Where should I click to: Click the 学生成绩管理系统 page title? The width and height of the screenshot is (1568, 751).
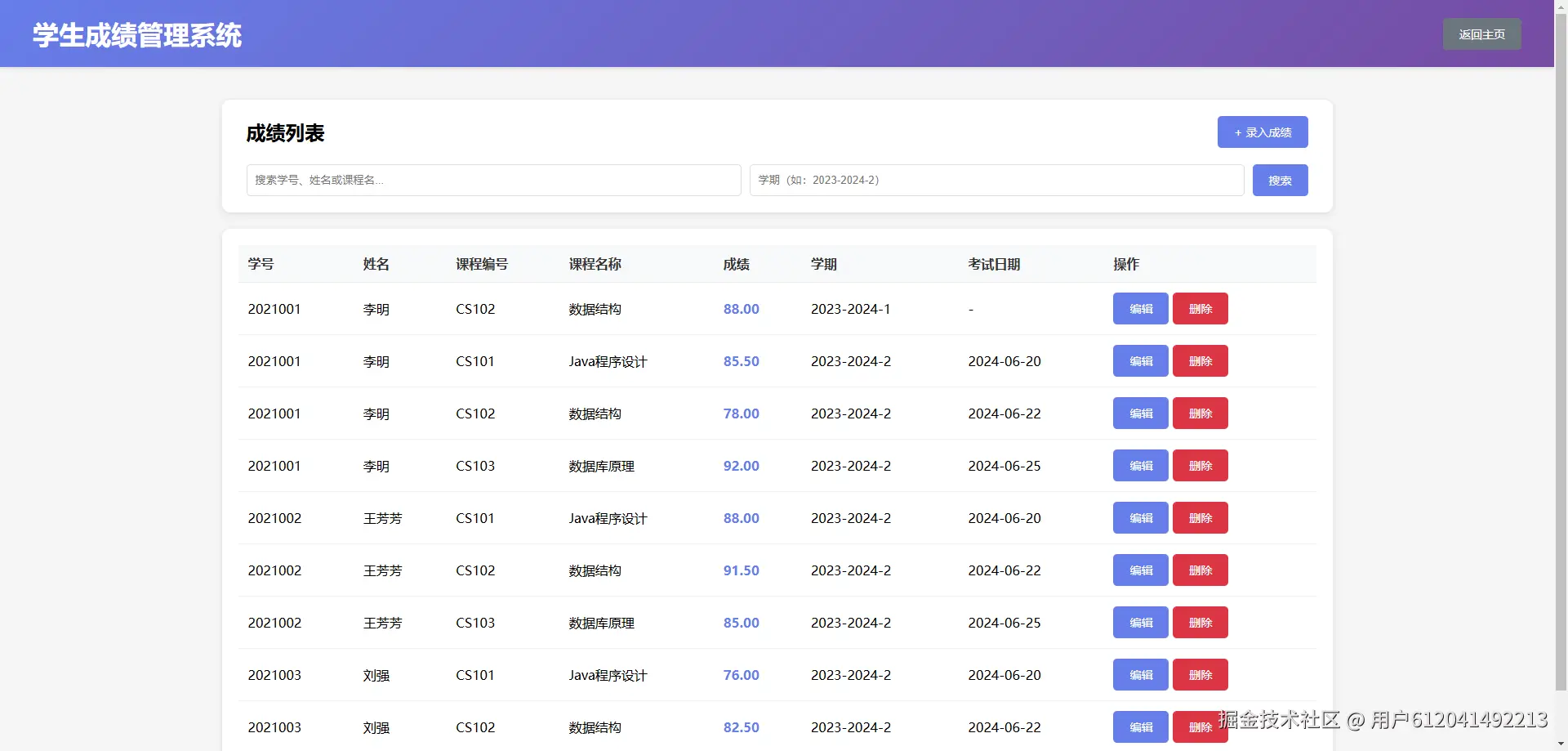136,34
